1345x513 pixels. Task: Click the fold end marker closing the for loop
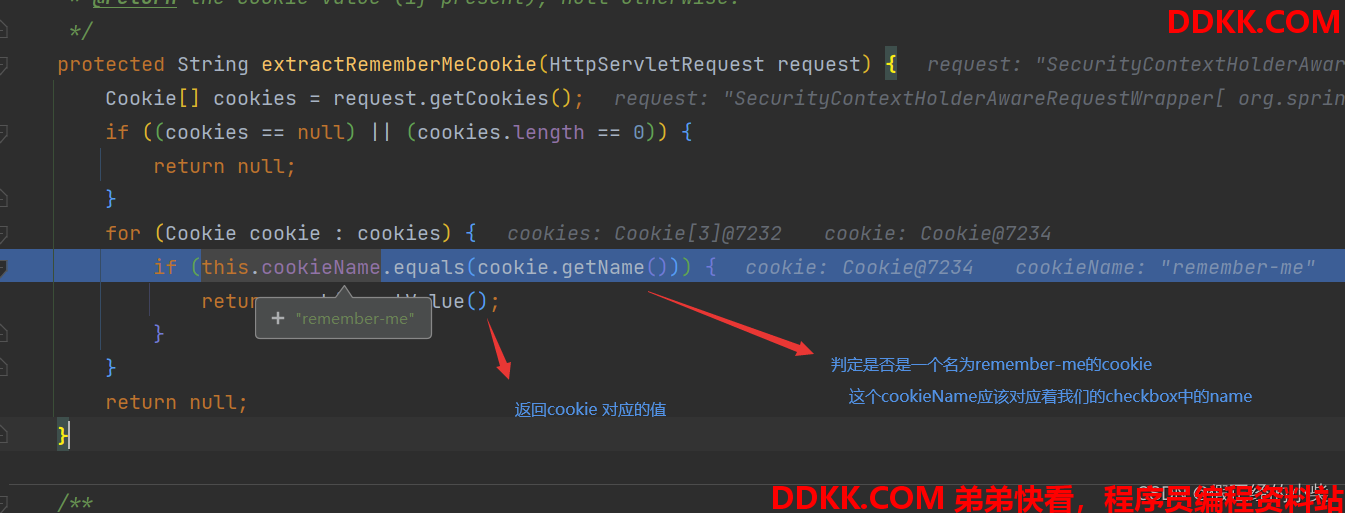click(3, 368)
